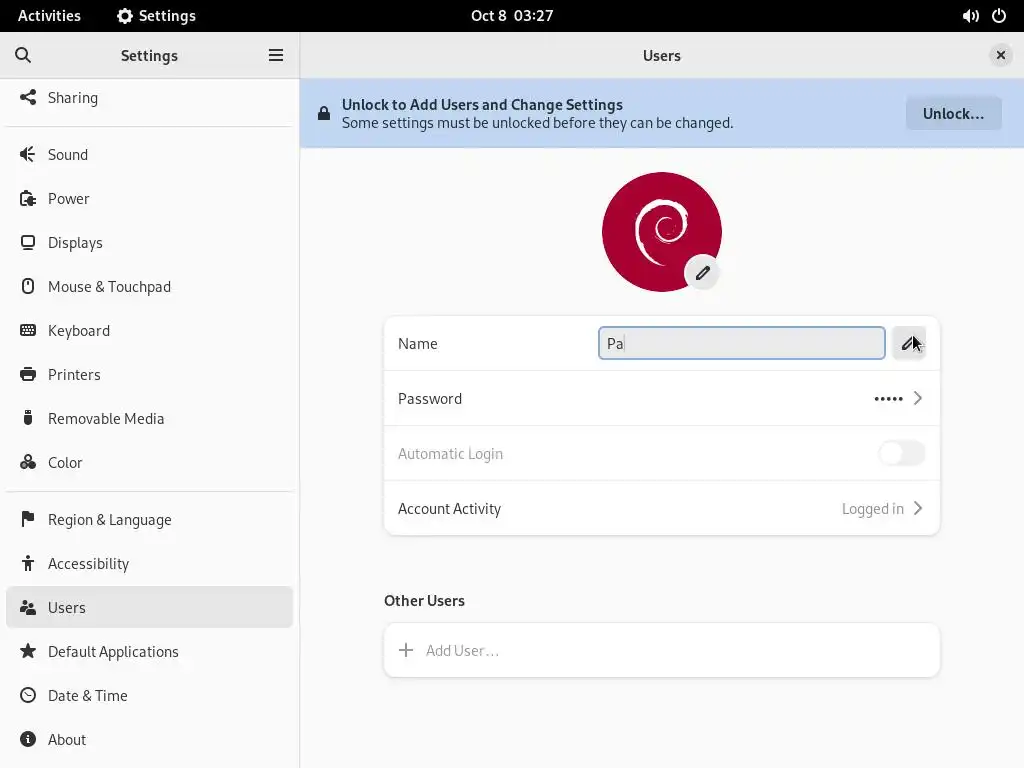Click the About info icon
The image size is (1024, 768).
tap(27, 739)
